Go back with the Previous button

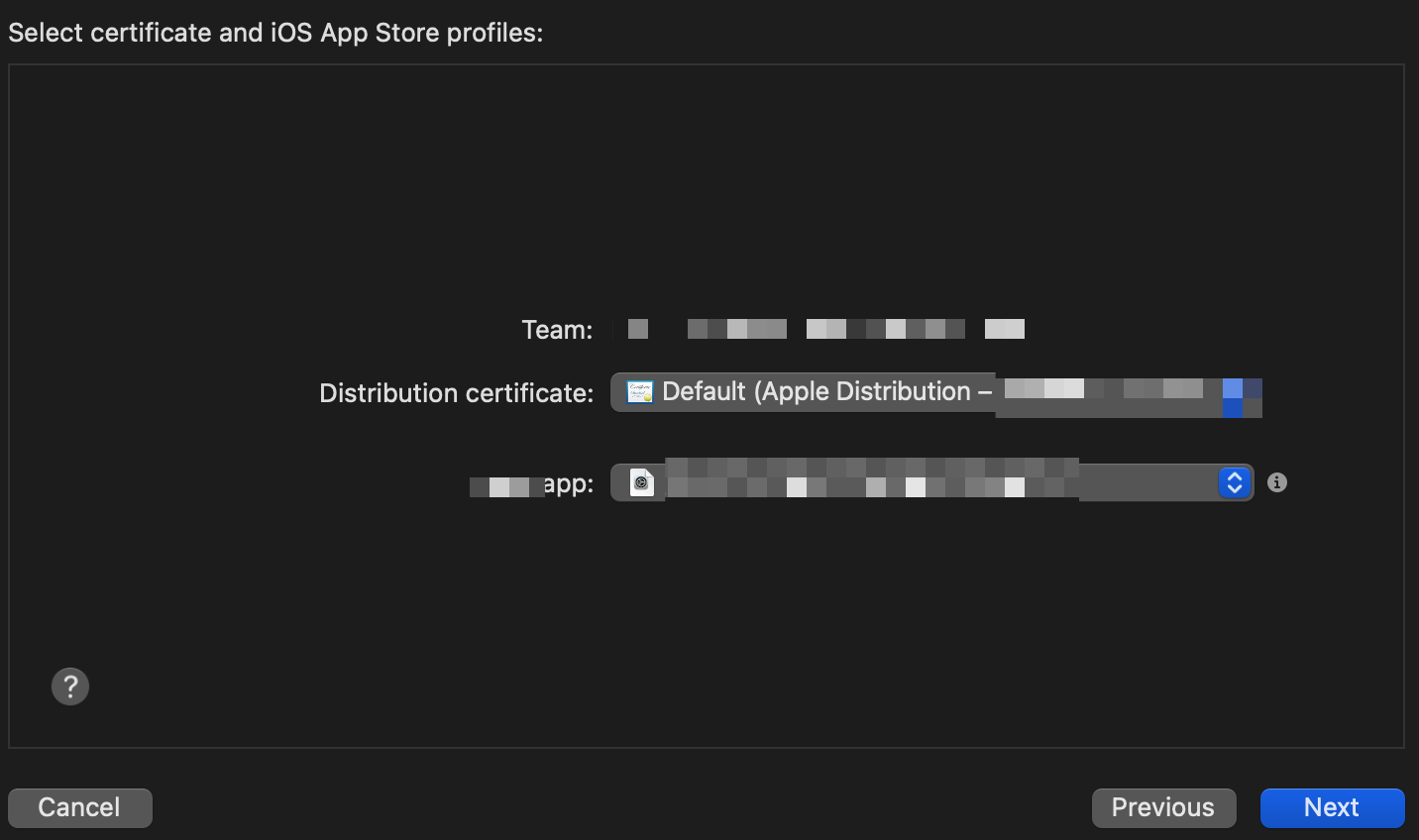(x=1163, y=807)
